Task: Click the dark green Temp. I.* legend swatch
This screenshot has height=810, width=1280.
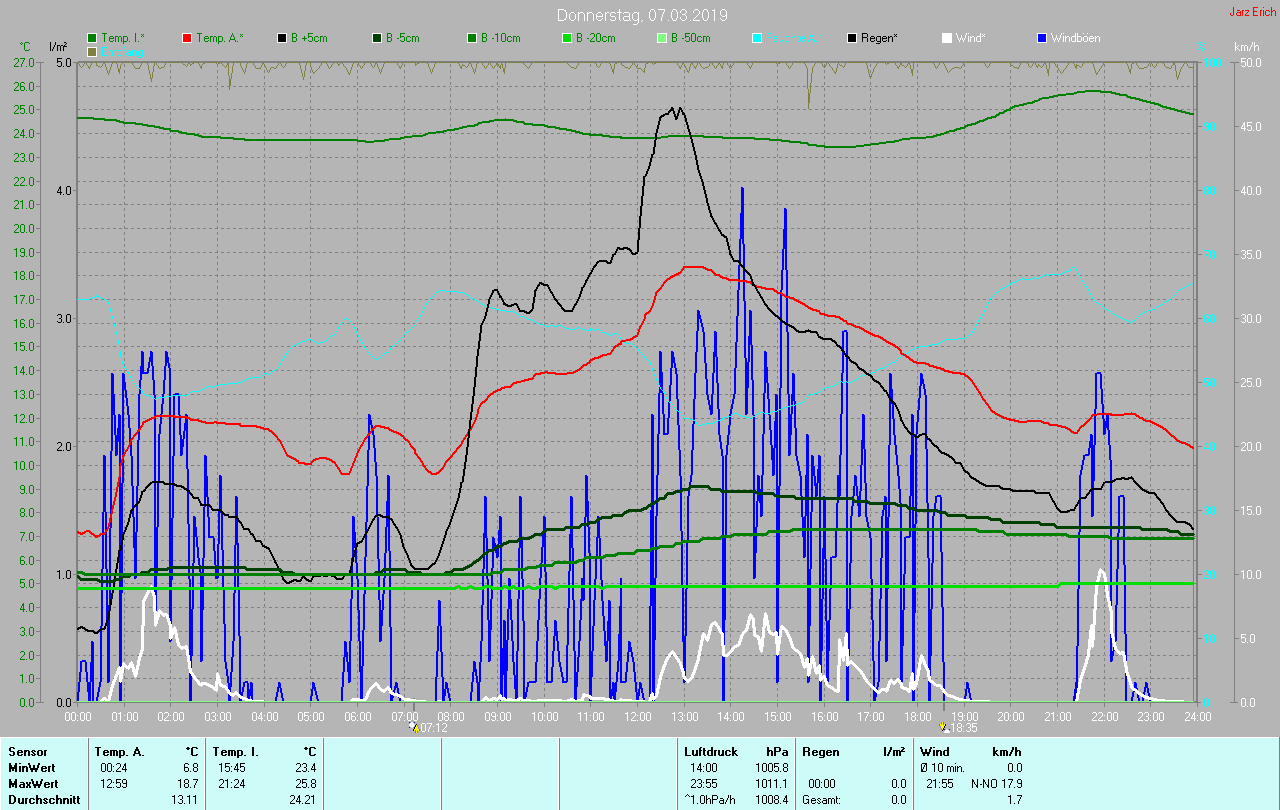Action: 93,38
